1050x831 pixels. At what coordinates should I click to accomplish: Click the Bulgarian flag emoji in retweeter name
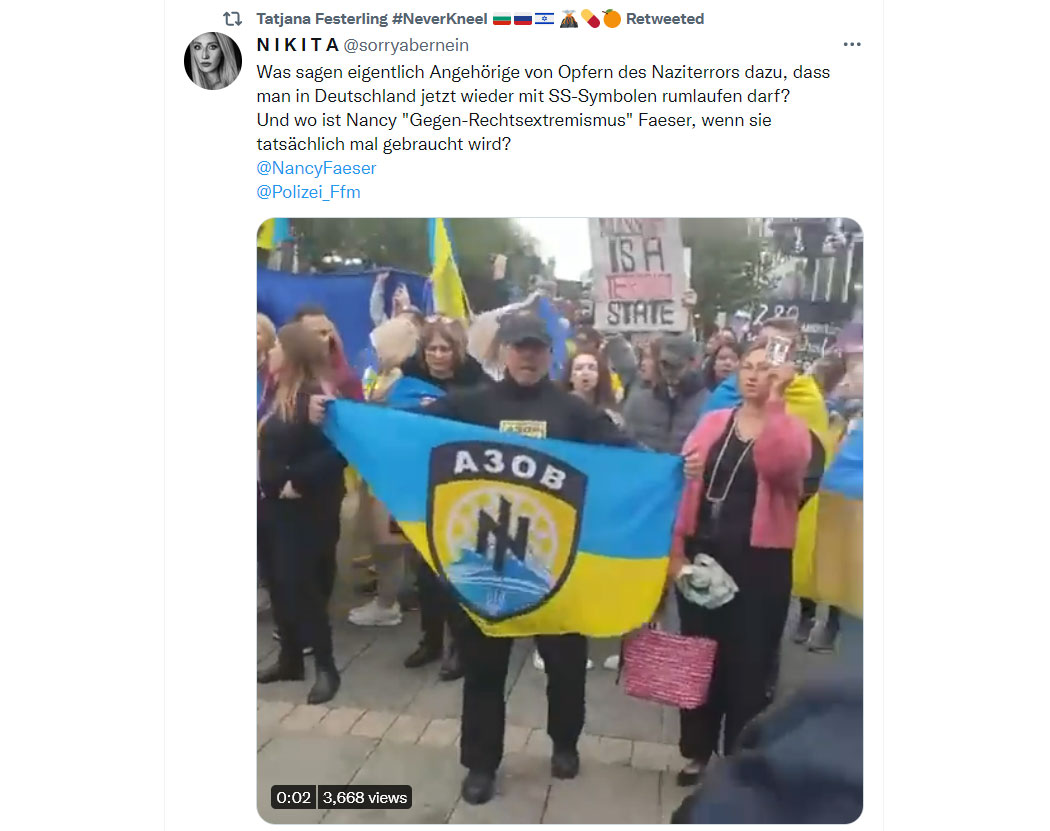502,19
